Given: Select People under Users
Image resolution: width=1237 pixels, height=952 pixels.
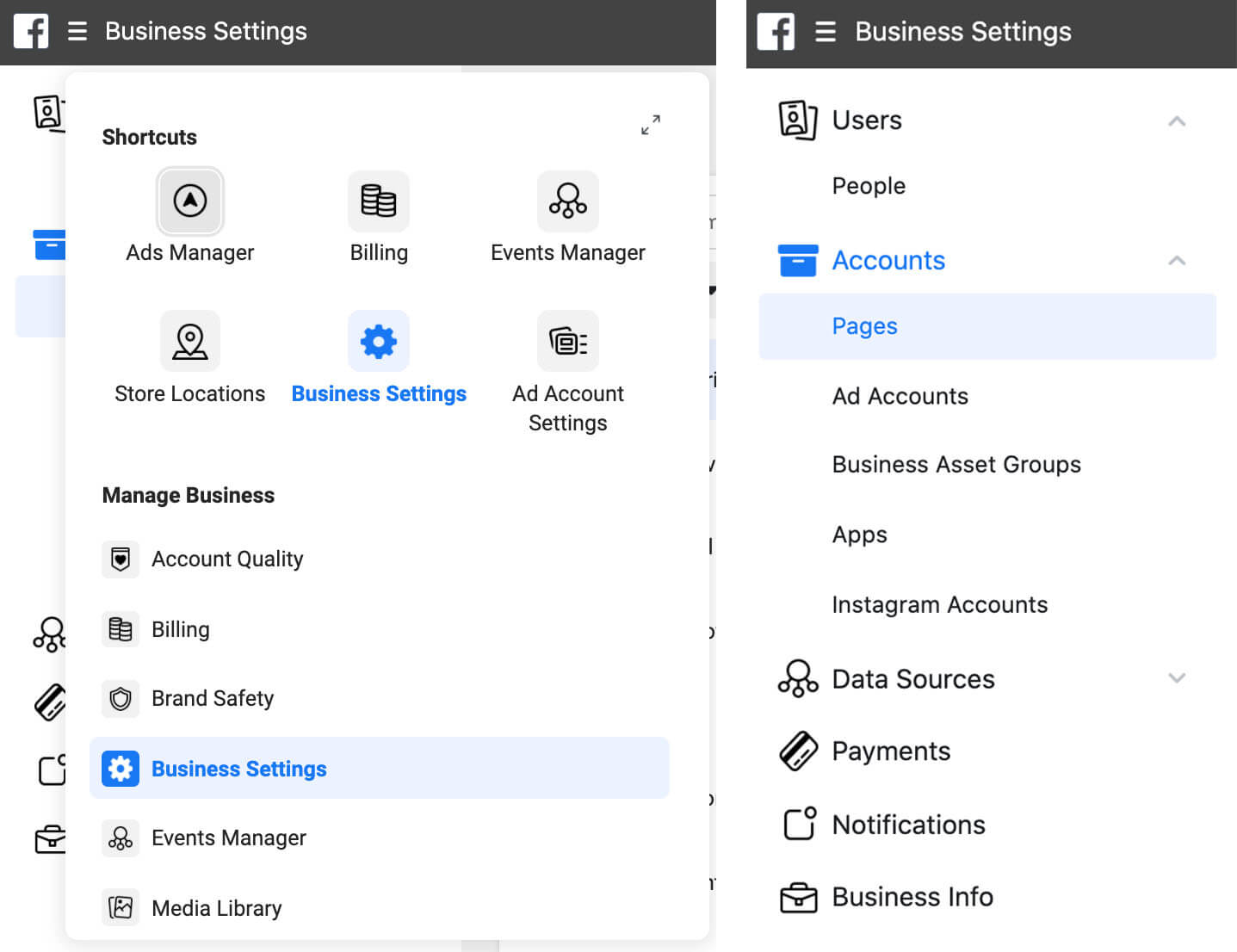Looking at the screenshot, I should 868,186.
